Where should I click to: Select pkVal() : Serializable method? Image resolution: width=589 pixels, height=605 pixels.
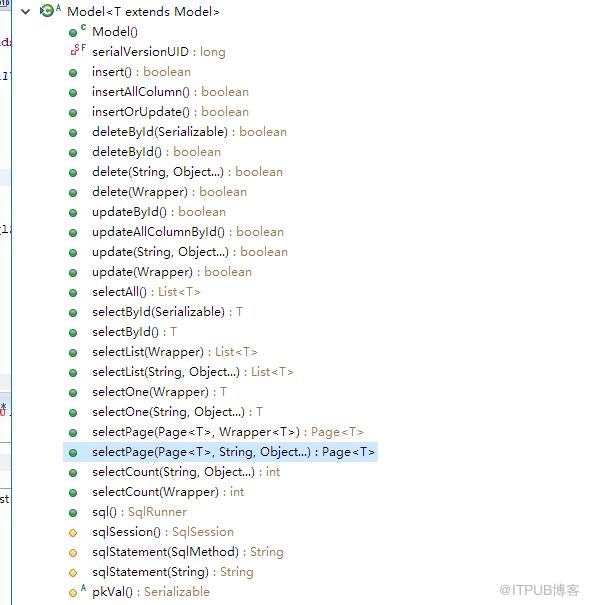pos(151,592)
